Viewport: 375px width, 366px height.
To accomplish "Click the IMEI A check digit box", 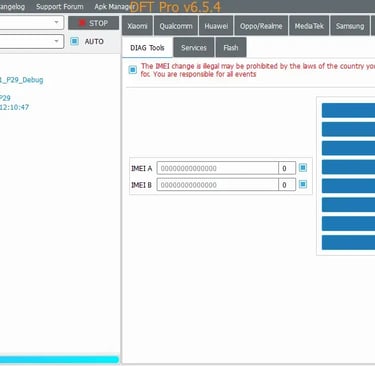I will pos(287,168).
